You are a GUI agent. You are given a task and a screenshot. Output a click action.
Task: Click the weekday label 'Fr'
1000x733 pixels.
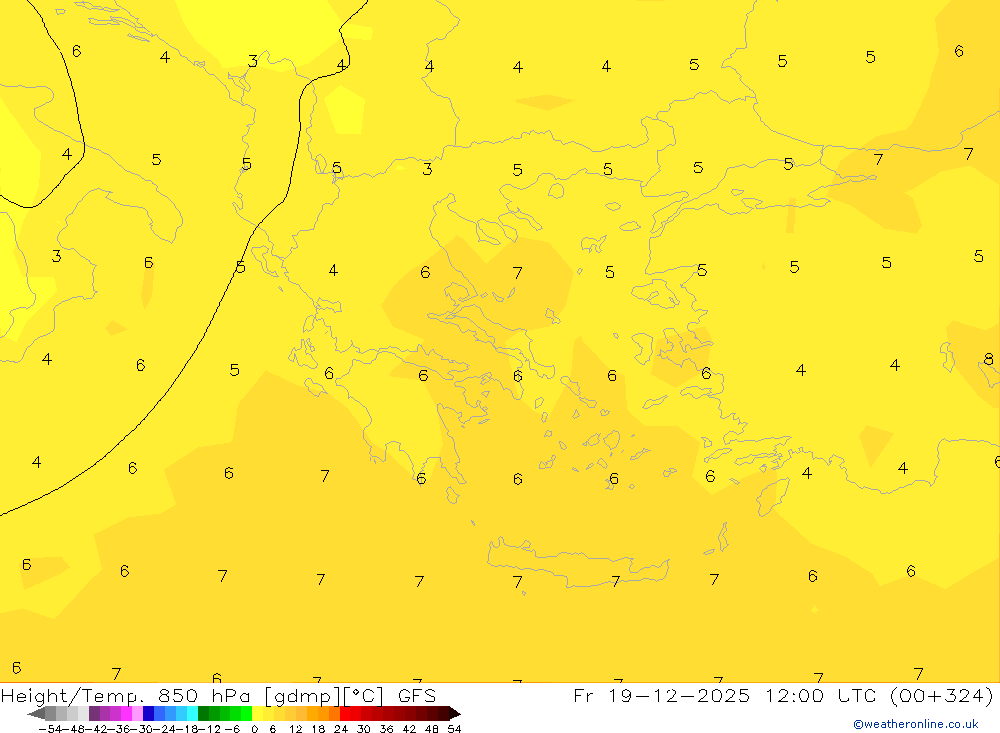click(x=584, y=695)
